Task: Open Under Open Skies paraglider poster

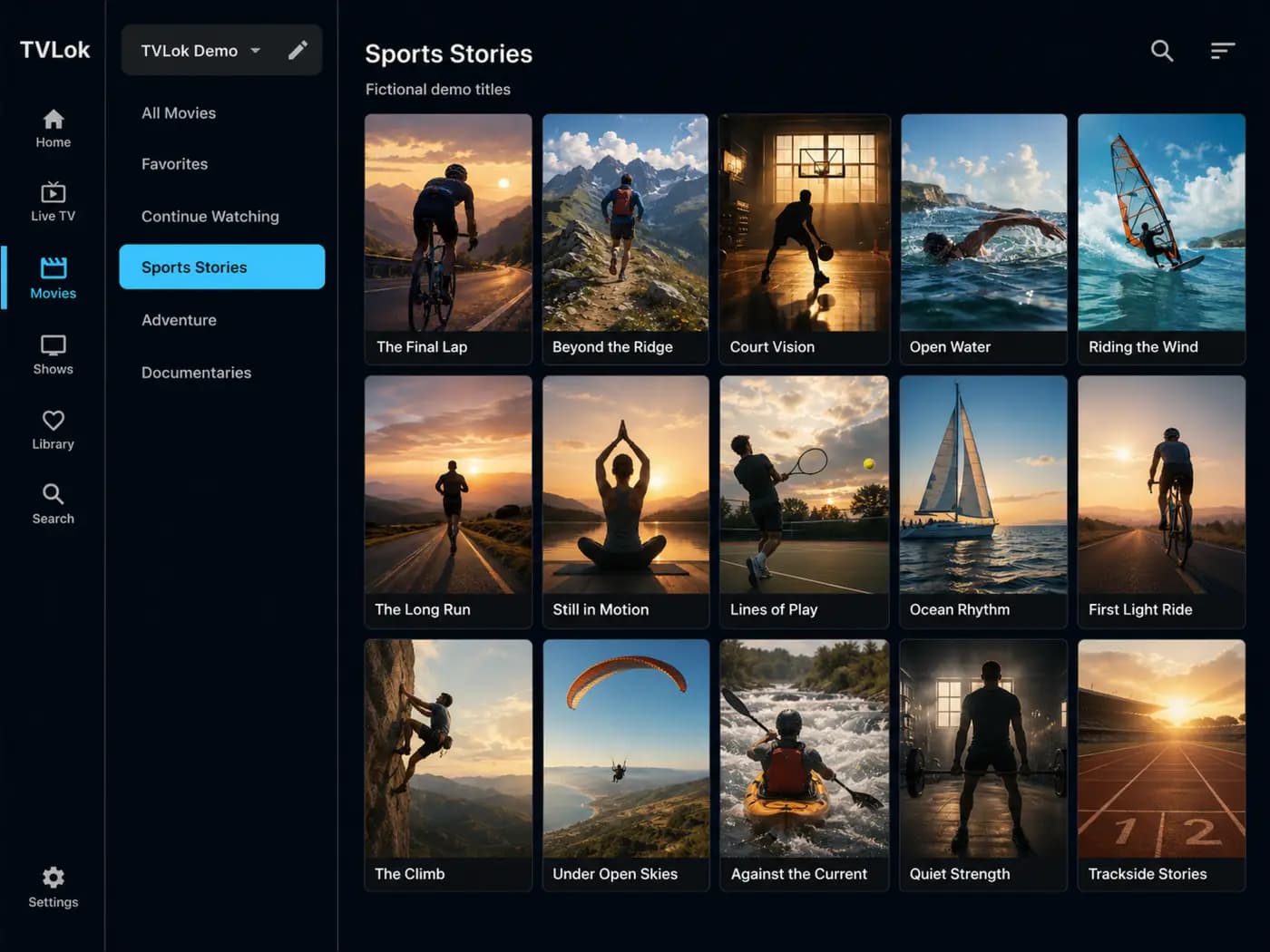Action: pyautogui.click(x=625, y=765)
